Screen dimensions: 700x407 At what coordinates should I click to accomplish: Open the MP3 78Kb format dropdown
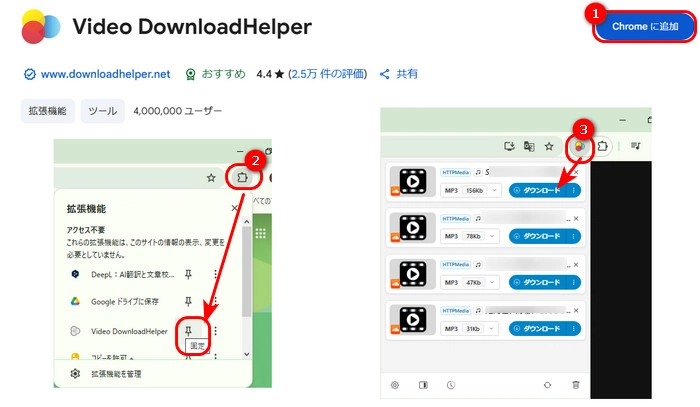coord(470,236)
